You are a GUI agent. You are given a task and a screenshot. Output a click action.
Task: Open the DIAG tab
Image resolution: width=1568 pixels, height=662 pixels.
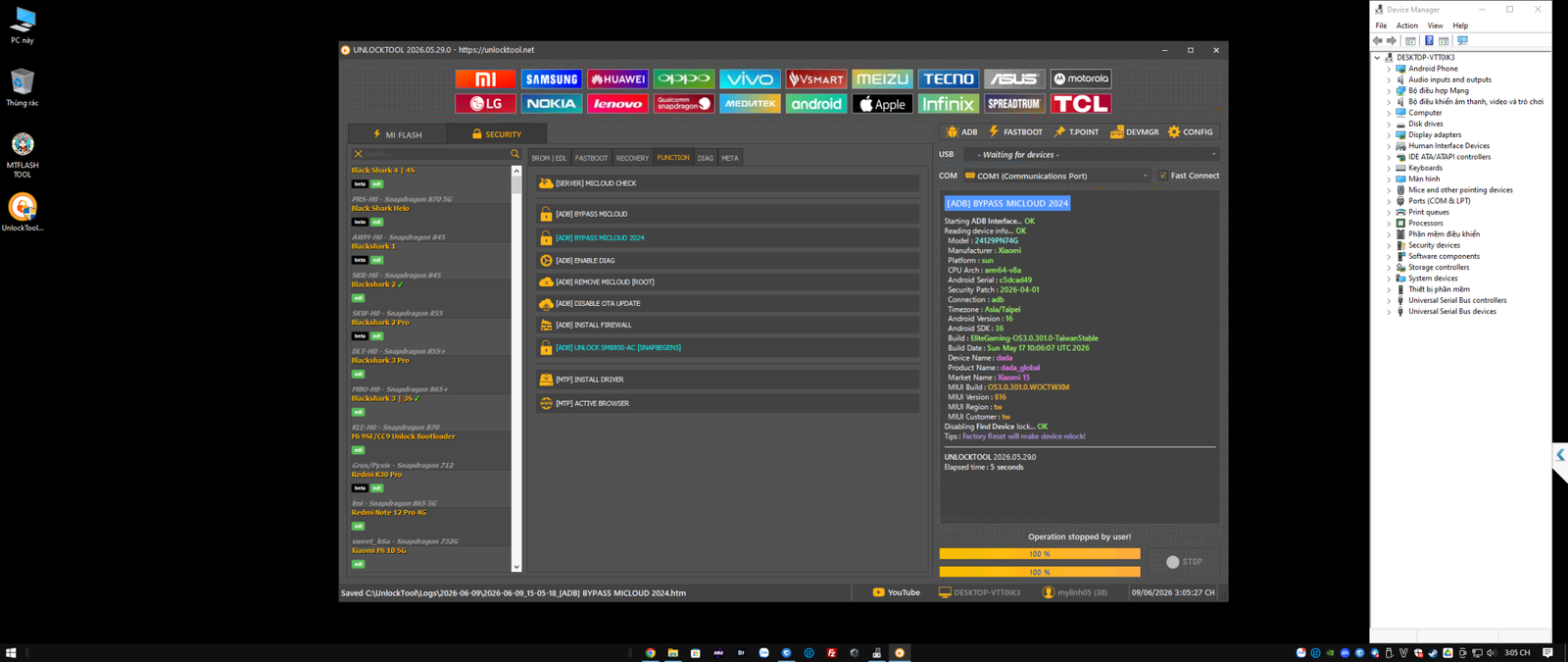pos(706,158)
